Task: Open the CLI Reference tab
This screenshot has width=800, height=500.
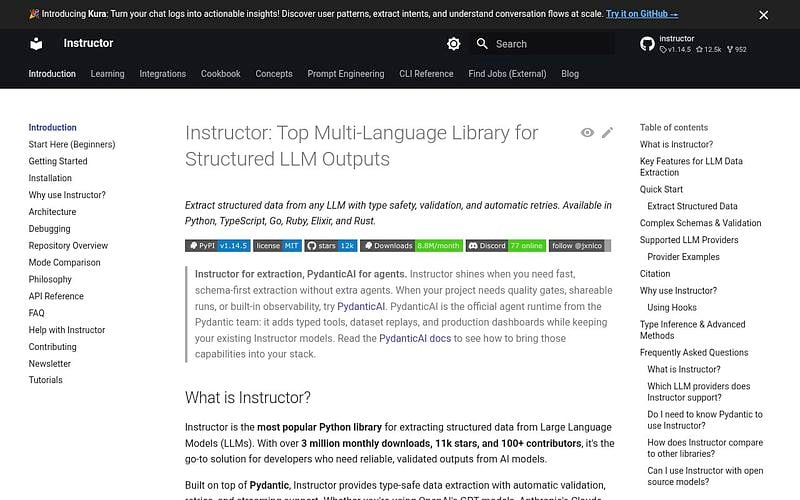Action: point(426,73)
